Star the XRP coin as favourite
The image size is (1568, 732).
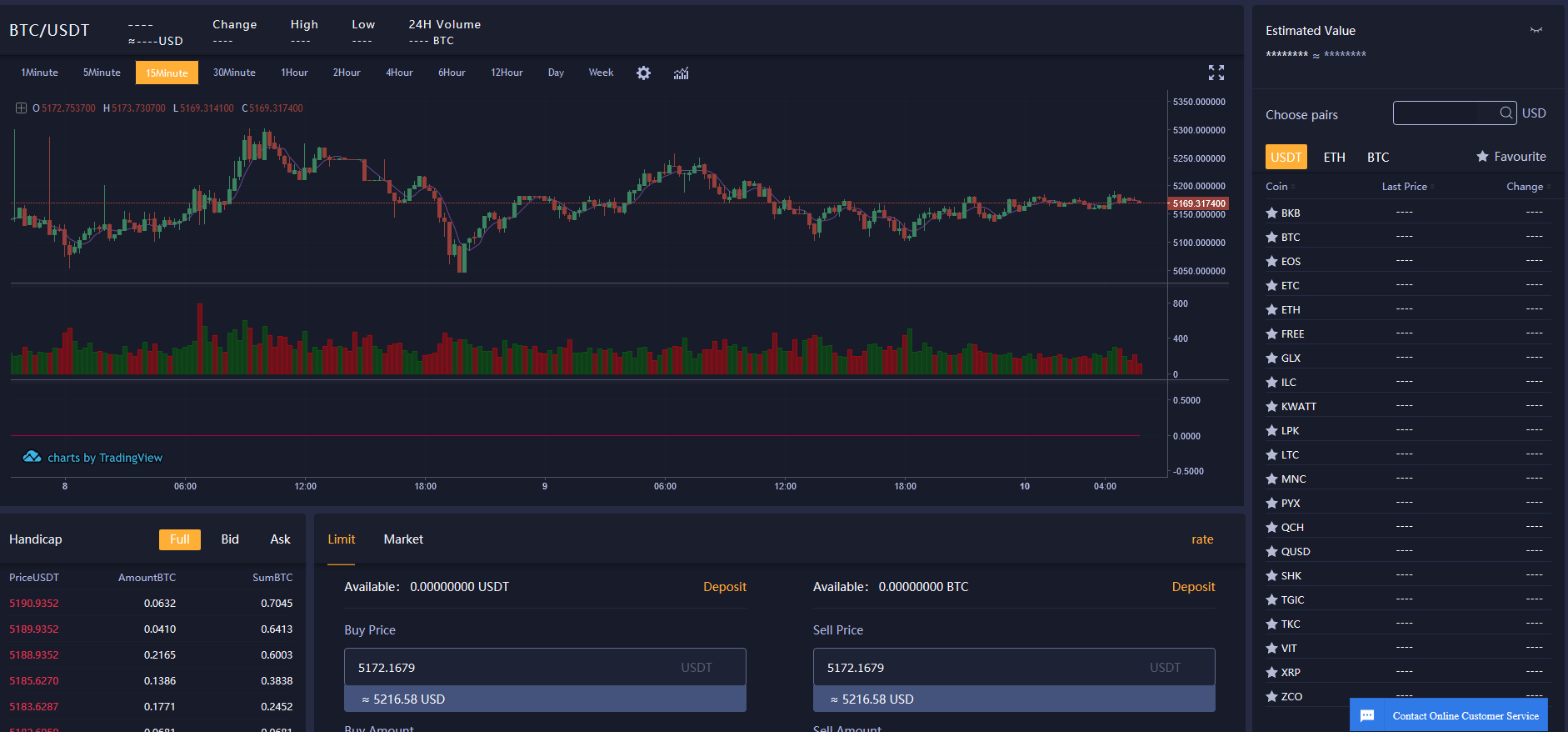(1271, 672)
